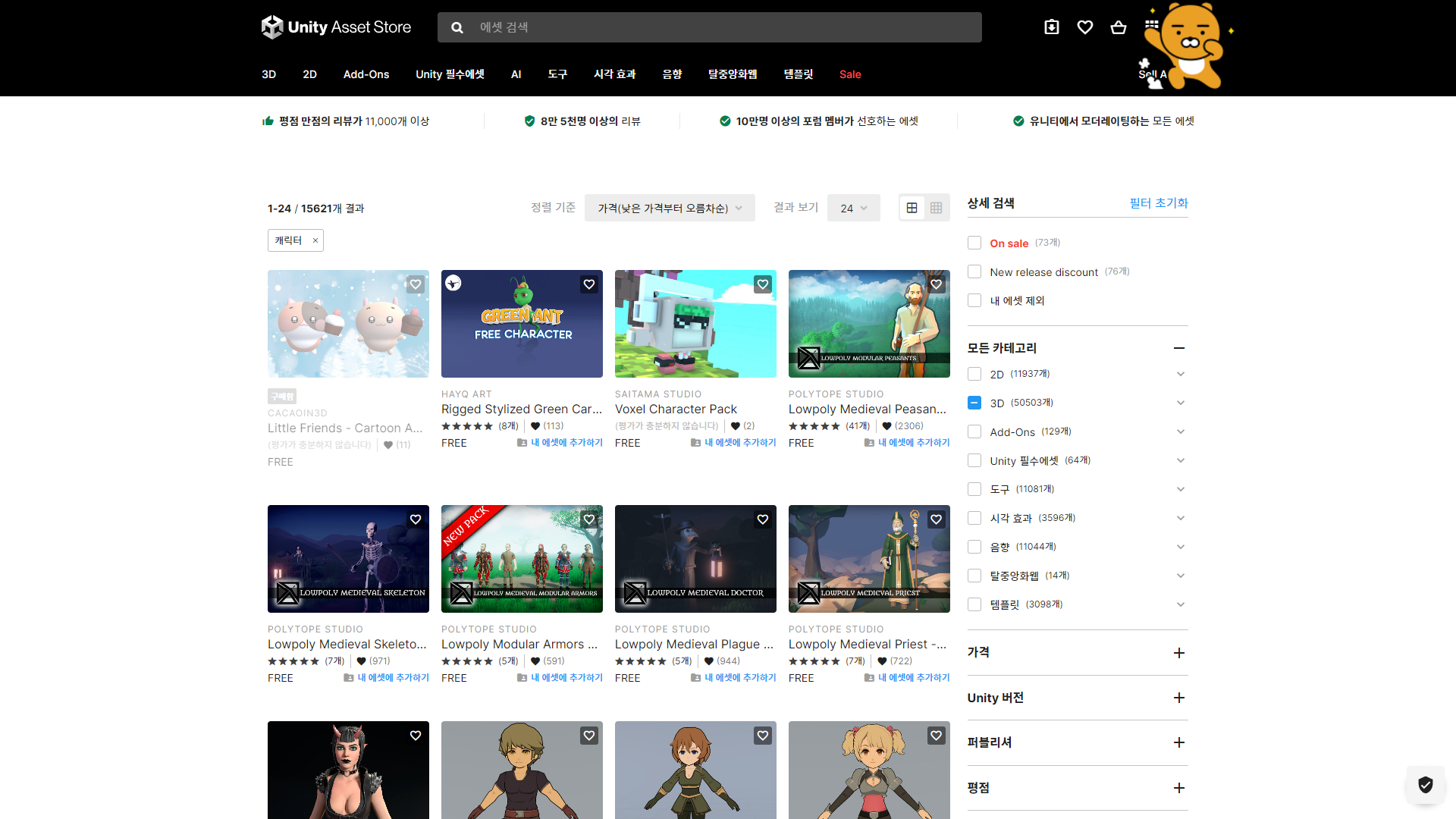The height and width of the screenshot is (819, 1456).
Task: Switch to the compact grid view icon
Action: [936, 208]
